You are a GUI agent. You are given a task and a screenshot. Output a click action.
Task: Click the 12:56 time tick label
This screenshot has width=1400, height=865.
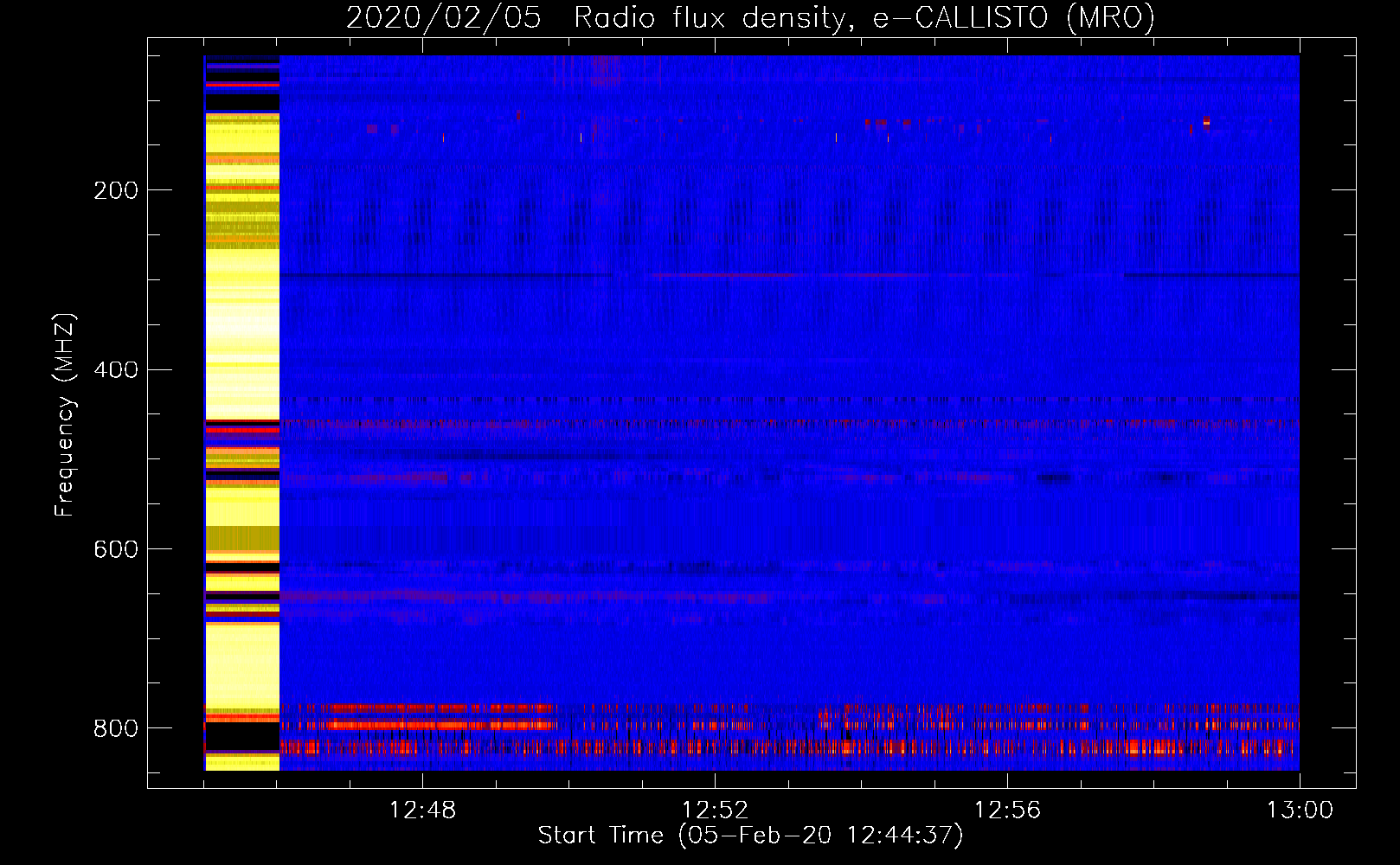[1007, 811]
